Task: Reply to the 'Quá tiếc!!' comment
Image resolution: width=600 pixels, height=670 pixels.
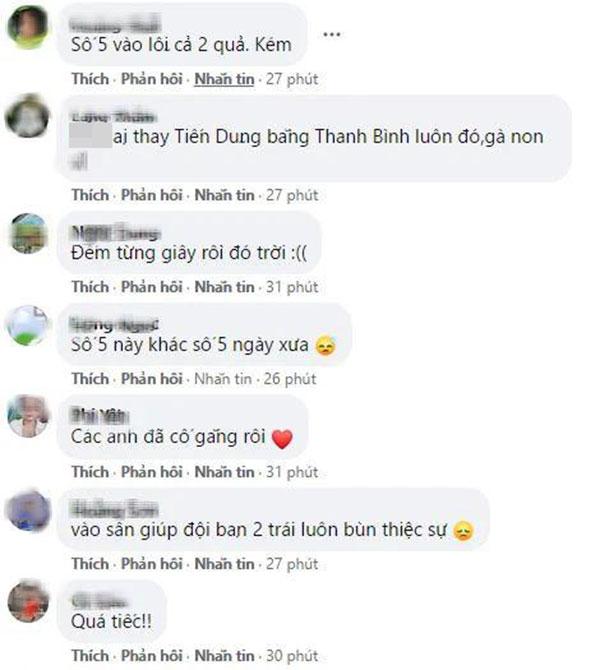Action: (x=152, y=656)
